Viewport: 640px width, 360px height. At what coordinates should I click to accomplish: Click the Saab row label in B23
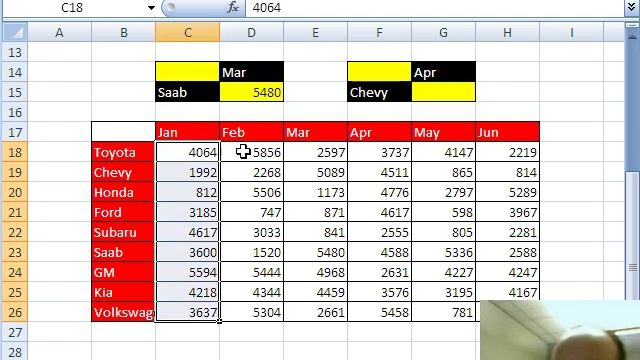[x=124, y=252]
